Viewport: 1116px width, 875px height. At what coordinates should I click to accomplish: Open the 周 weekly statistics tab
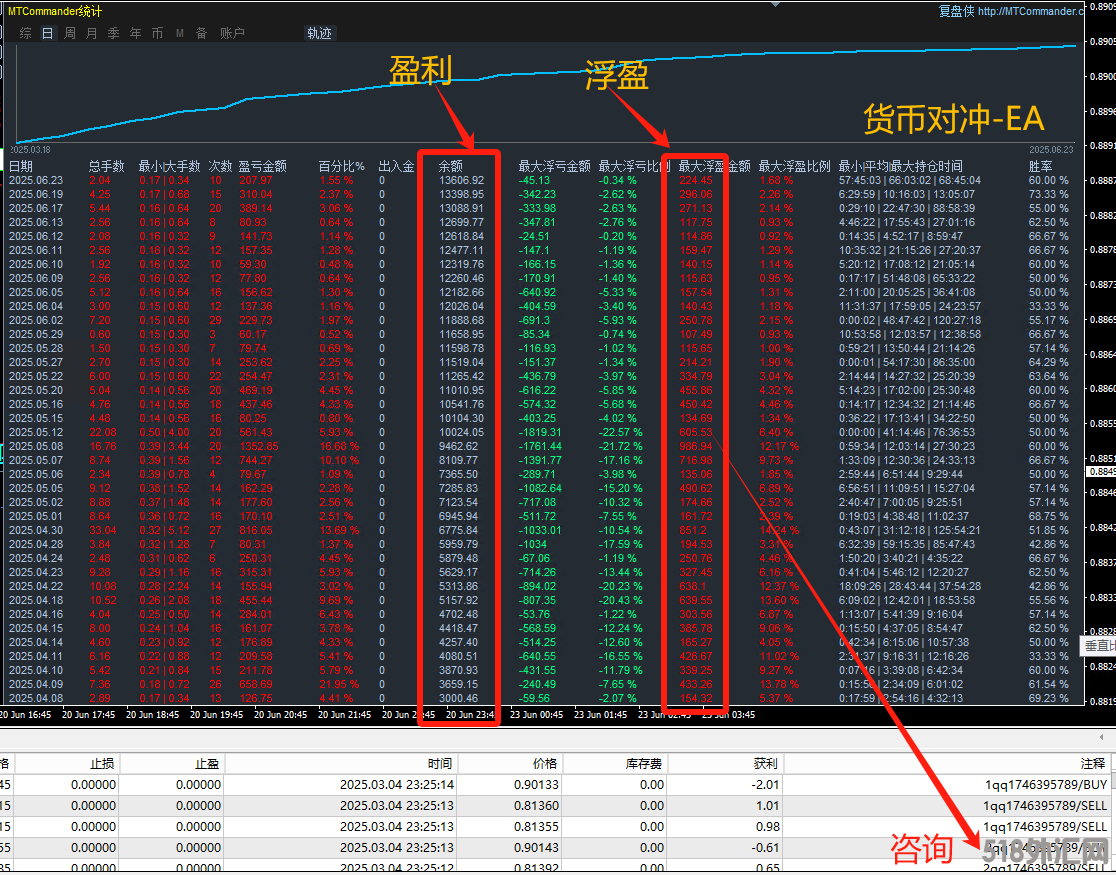pyautogui.click(x=70, y=33)
